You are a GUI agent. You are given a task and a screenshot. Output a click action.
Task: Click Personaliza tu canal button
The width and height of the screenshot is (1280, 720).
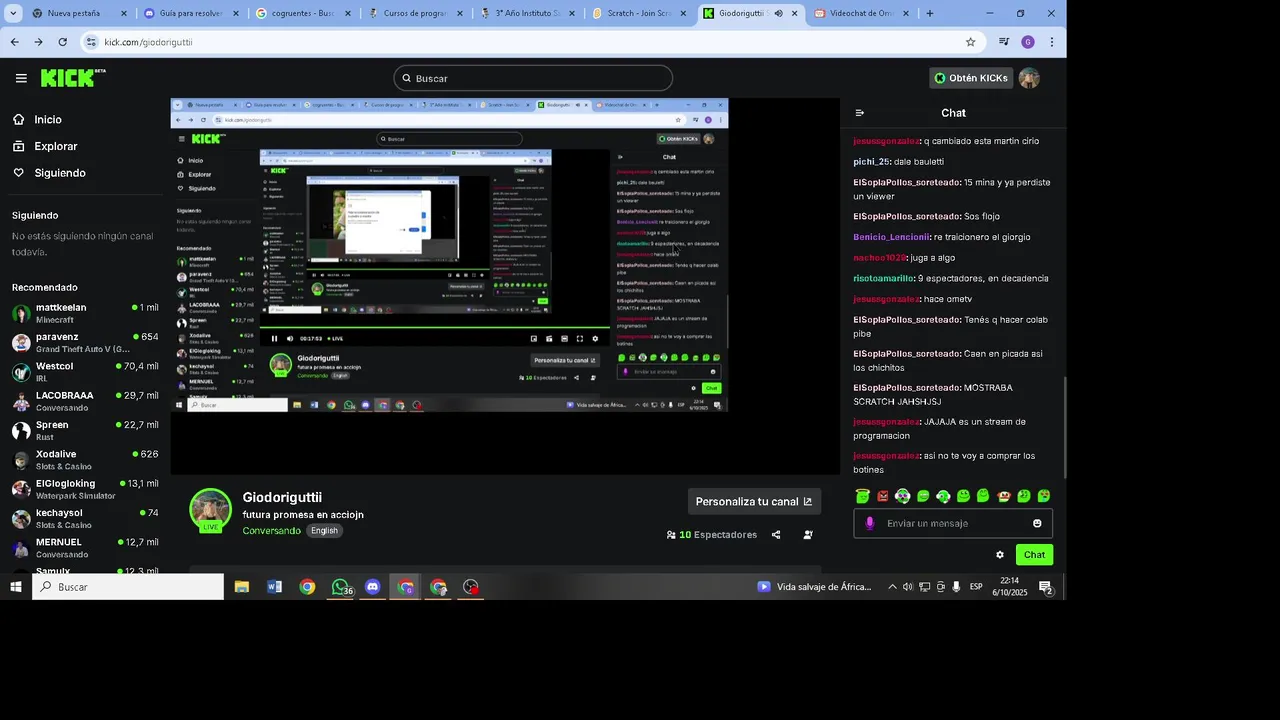[x=754, y=502]
